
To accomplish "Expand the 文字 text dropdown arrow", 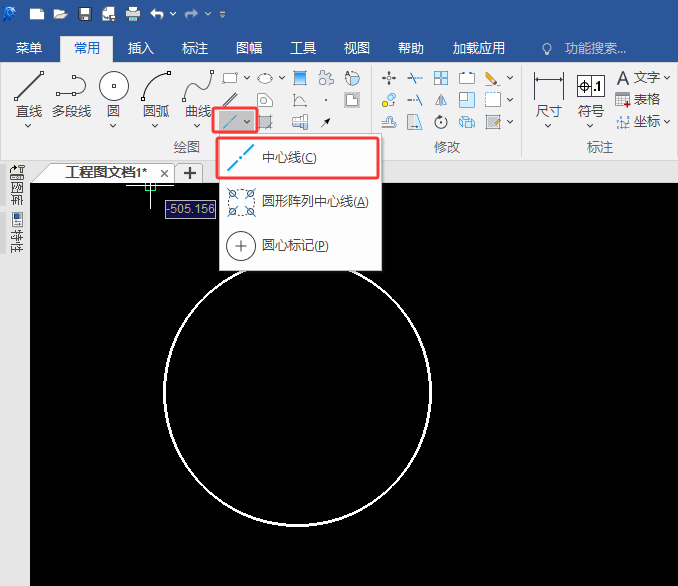I will [x=667, y=78].
